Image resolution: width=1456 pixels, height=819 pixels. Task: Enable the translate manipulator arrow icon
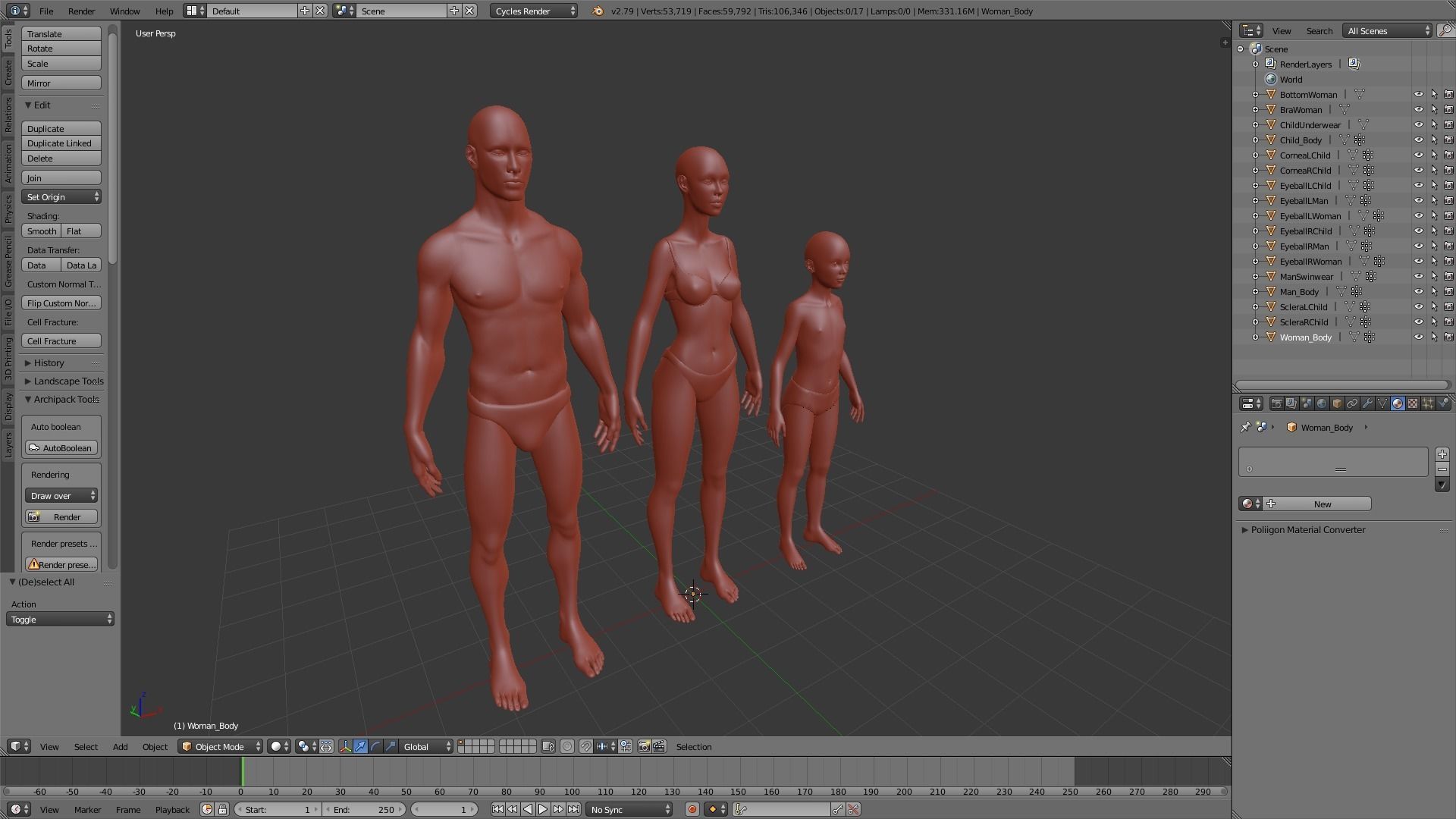(x=360, y=747)
